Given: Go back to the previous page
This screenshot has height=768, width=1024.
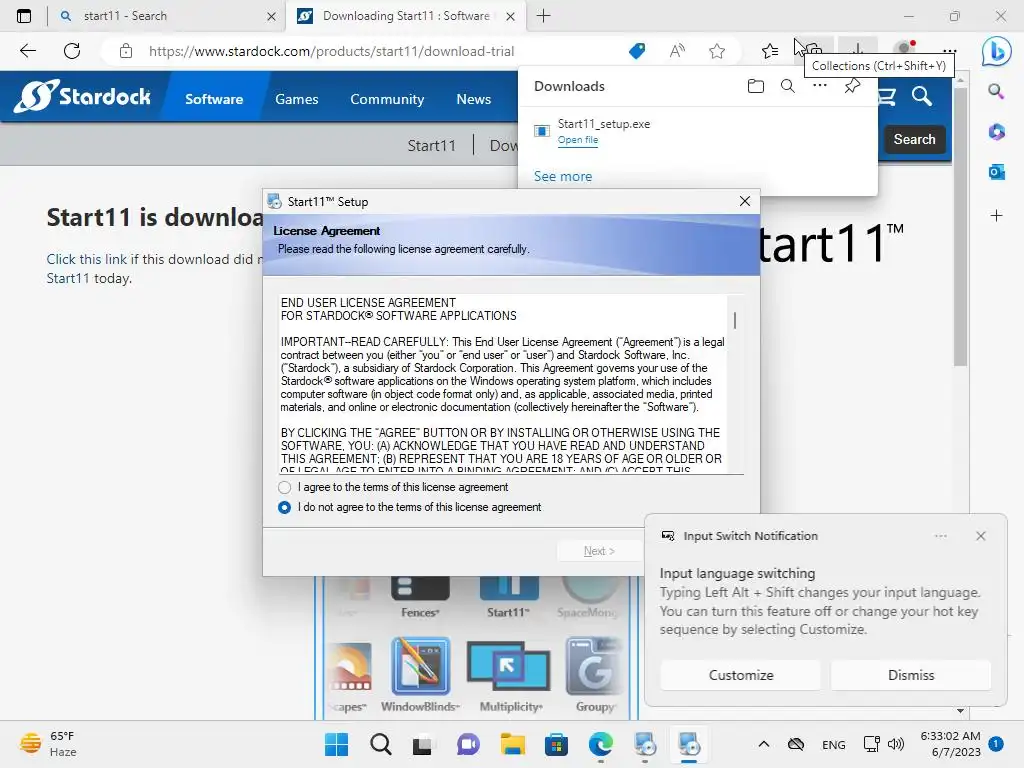Looking at the screenshot, I should [x=27, y=51].
